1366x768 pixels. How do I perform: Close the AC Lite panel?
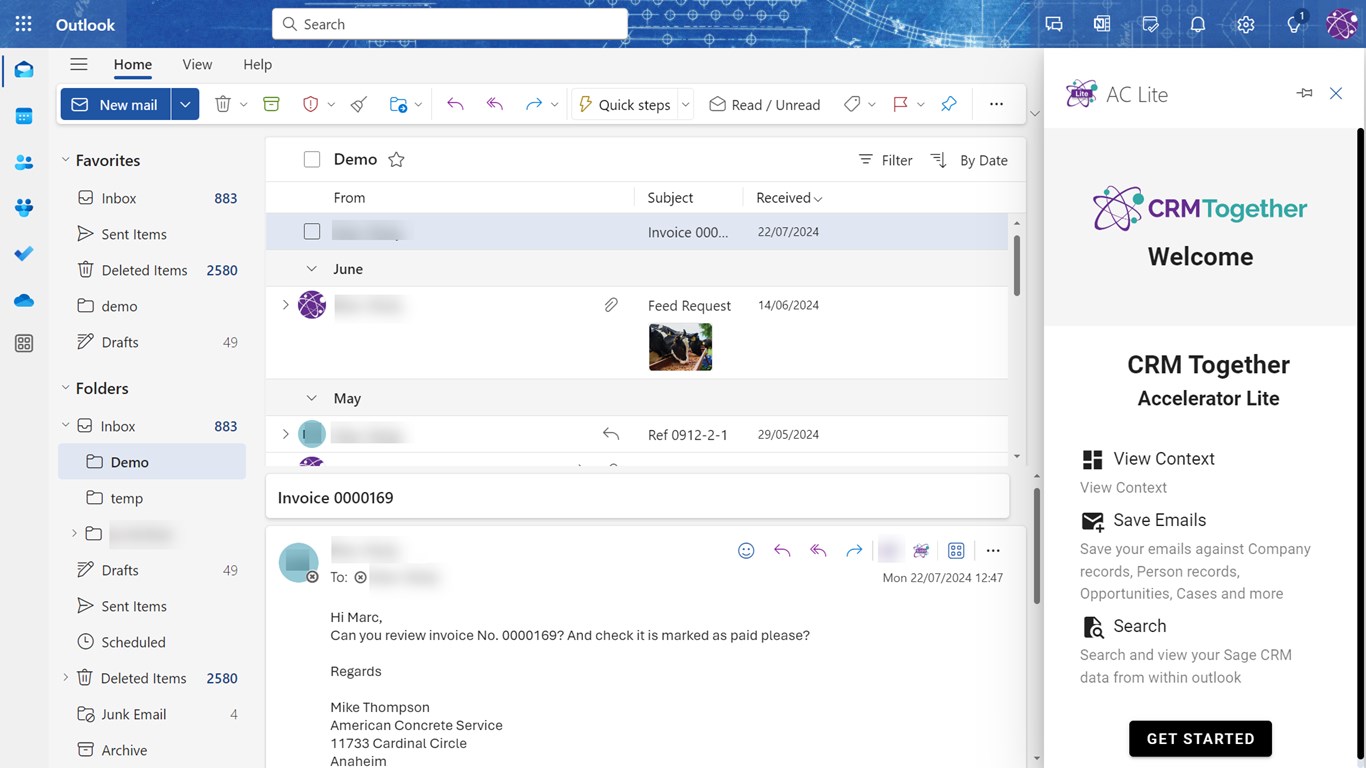click(x=1336, y=93)
